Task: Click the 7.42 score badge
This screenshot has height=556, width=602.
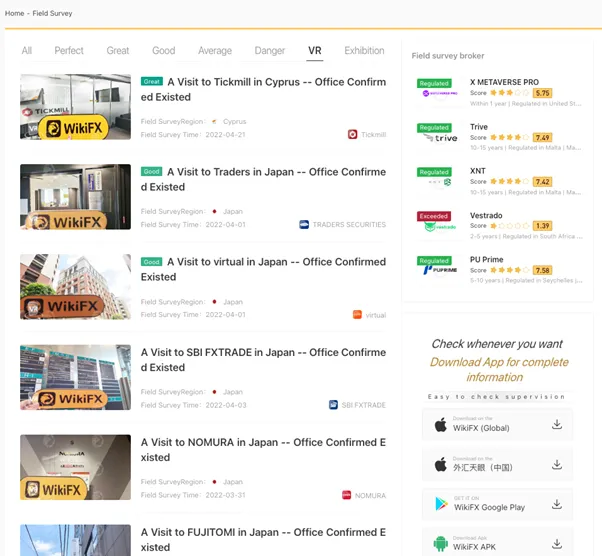Action: [x=542, y=182]
